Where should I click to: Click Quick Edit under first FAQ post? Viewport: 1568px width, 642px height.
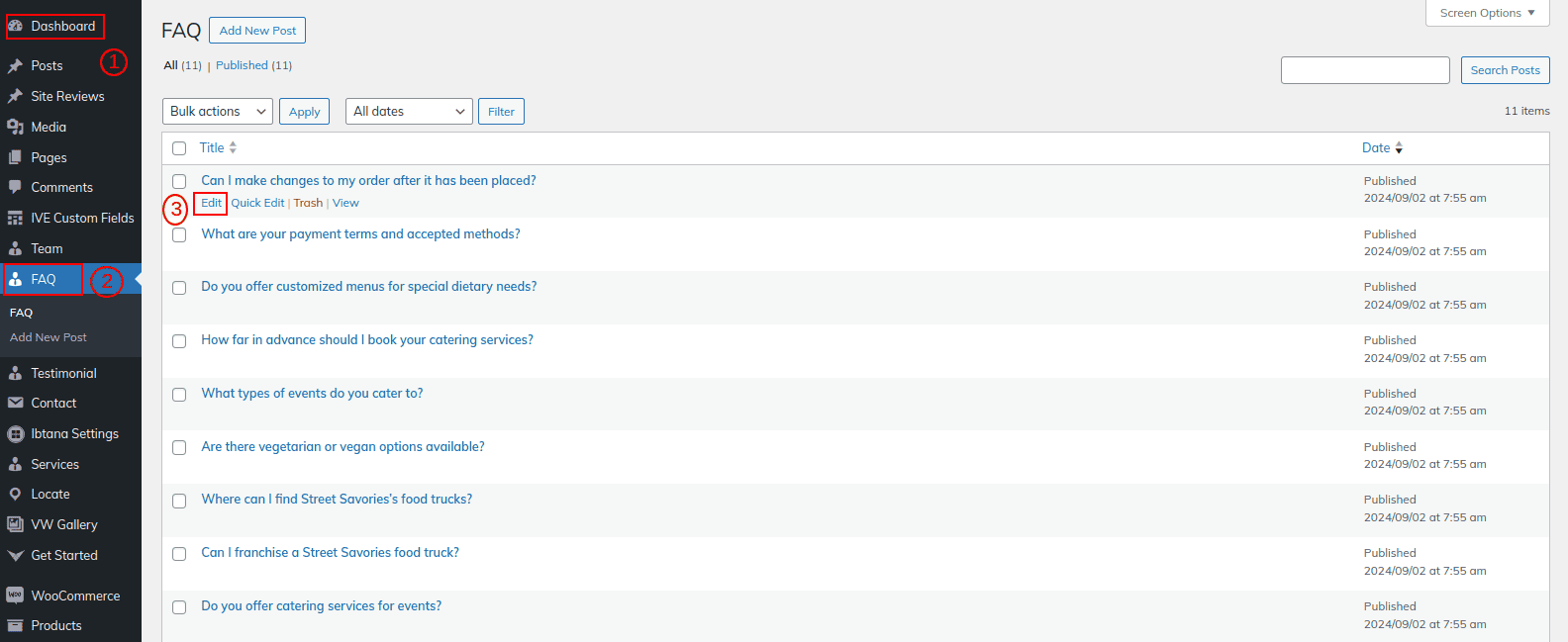tap(257, 203)
